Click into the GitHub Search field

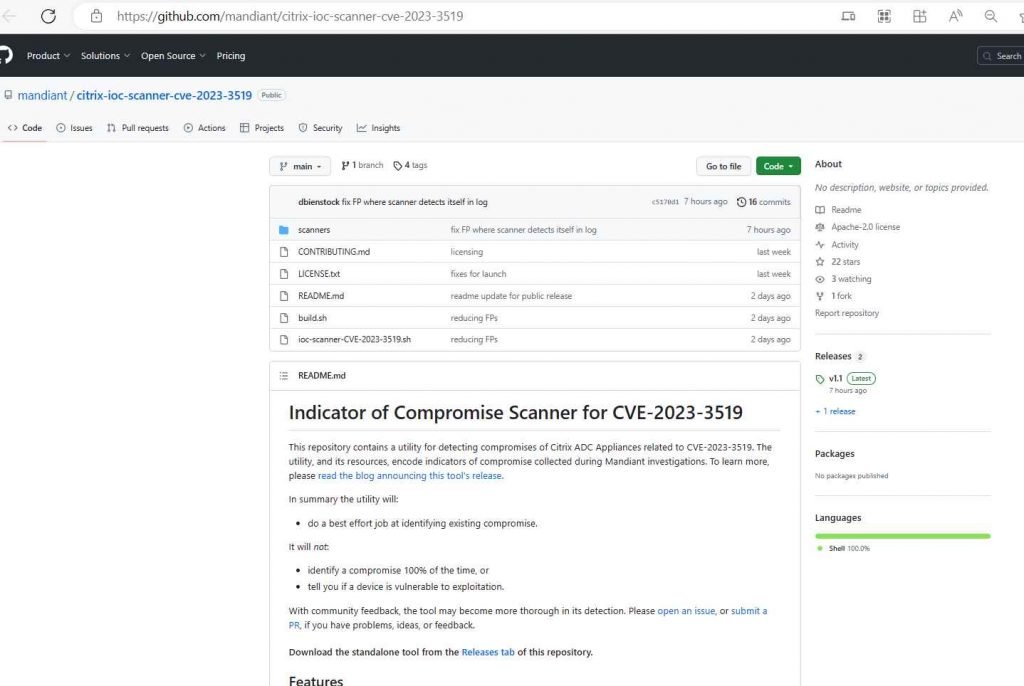tap(1000, 56)
